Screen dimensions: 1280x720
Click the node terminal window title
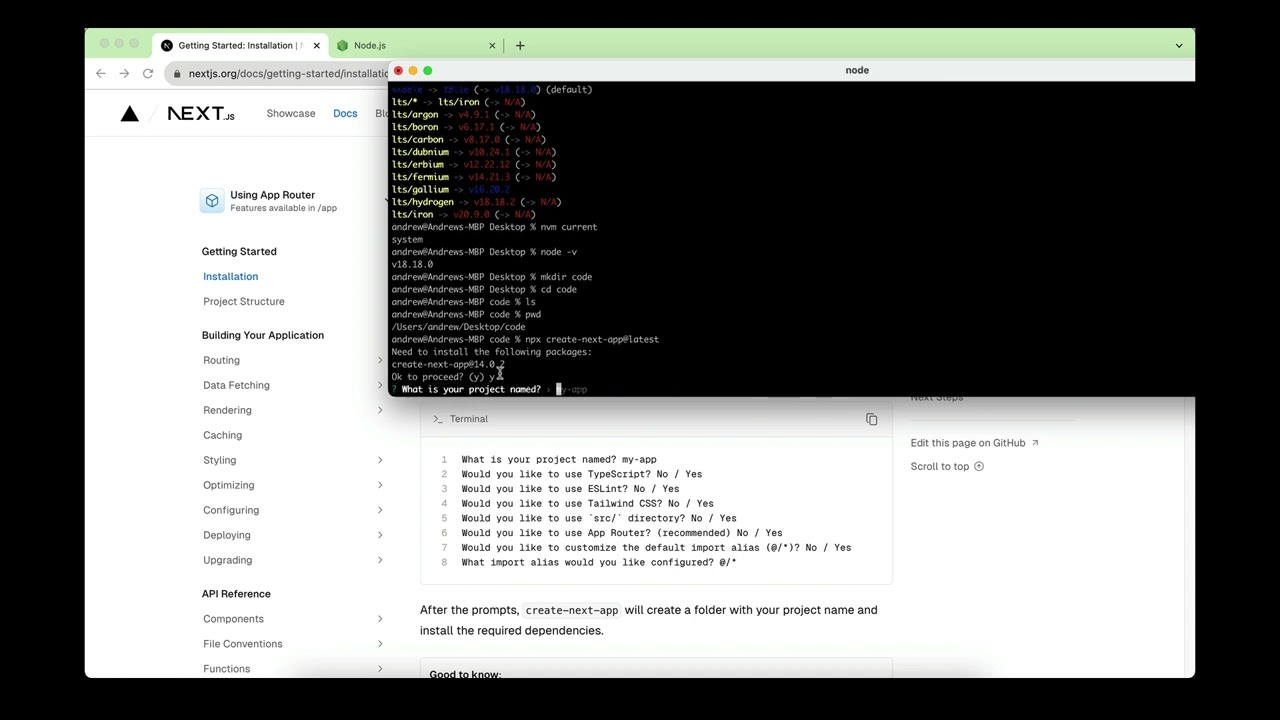(x=857, y=70)
